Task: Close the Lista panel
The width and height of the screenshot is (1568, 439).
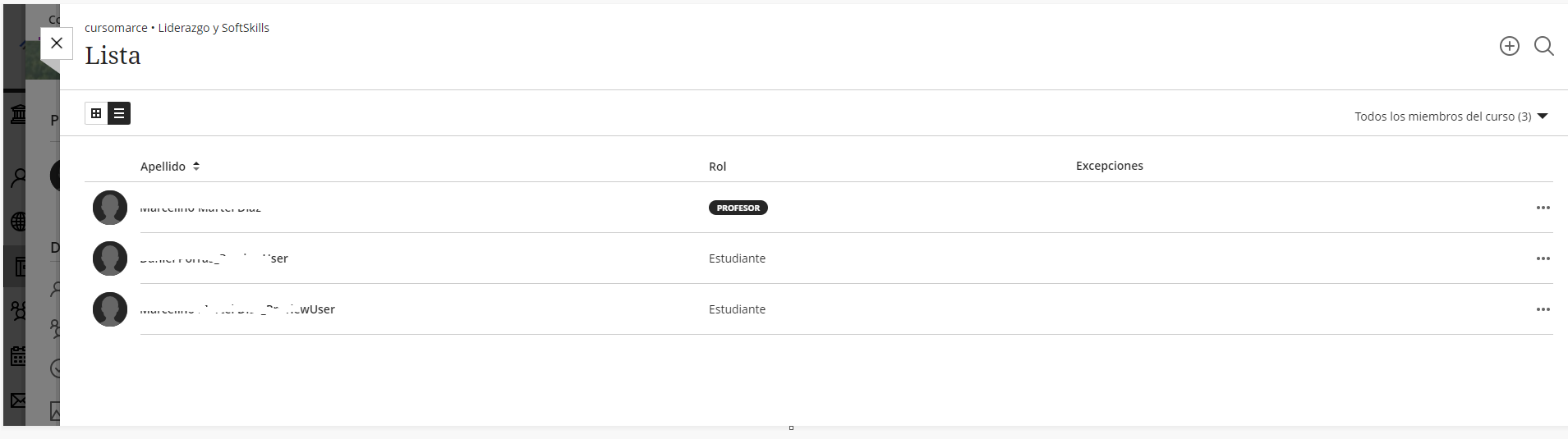Action: 57,43
